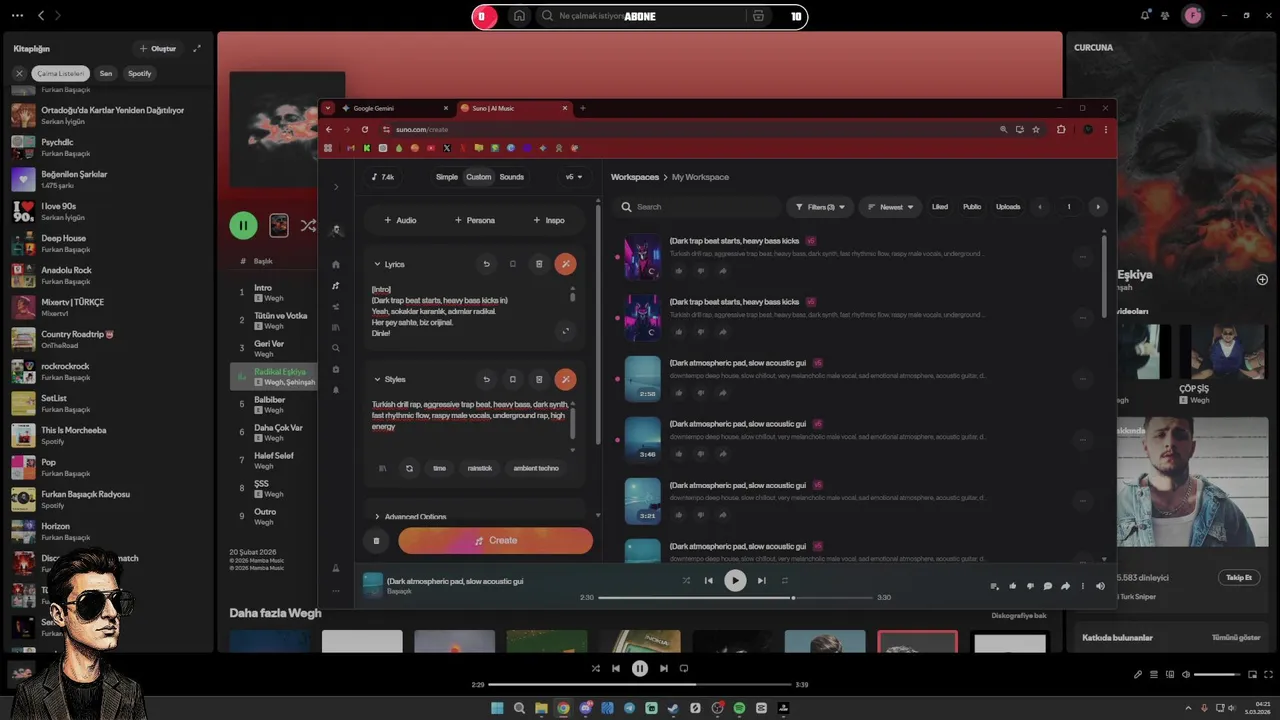
Task: Click trash button left of Create
Action: tap(376, 541)
